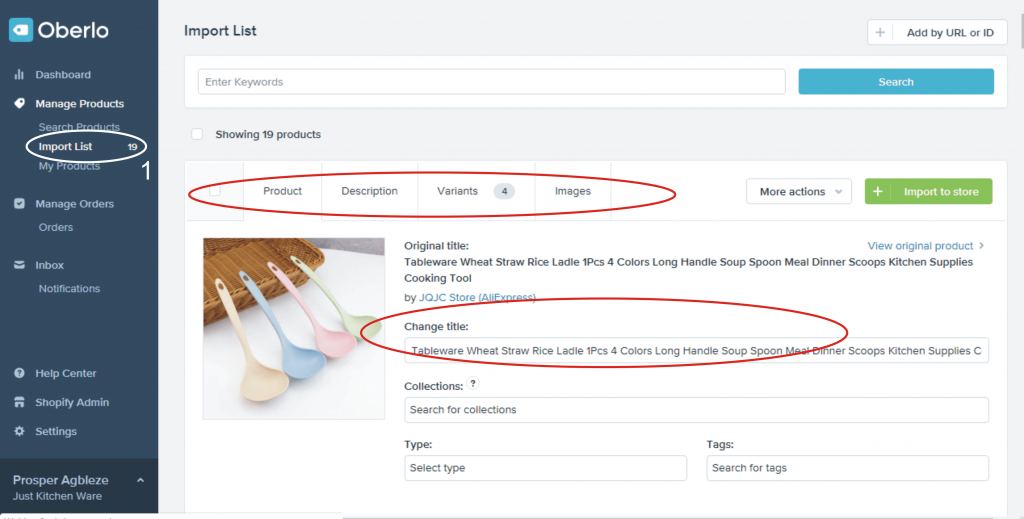Click the Manage Products heading
This screenshot has width=1024, height=519.
pos(80,104)
